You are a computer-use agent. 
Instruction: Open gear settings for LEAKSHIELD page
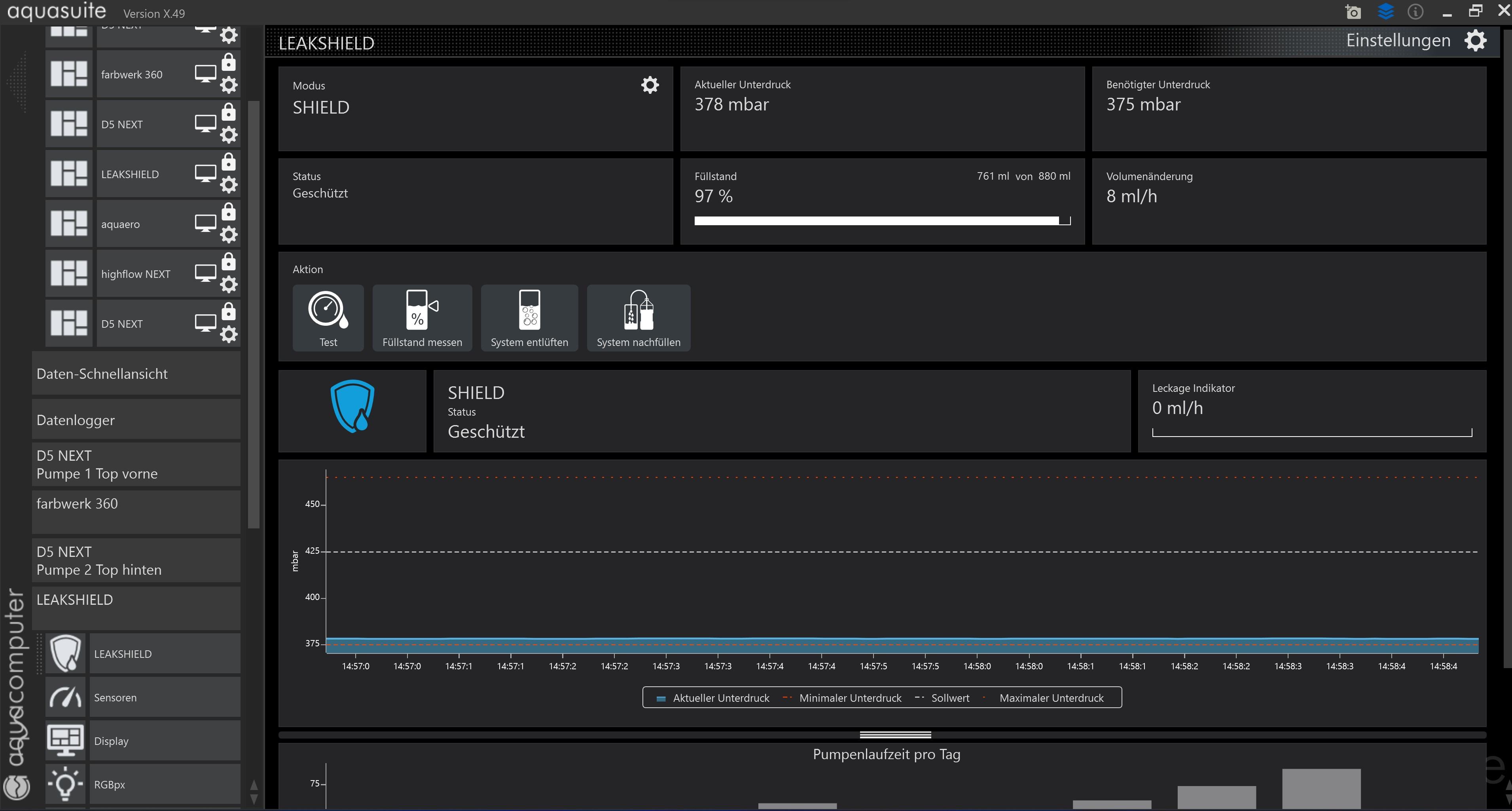pyautogui.click(x=228, y=185)
